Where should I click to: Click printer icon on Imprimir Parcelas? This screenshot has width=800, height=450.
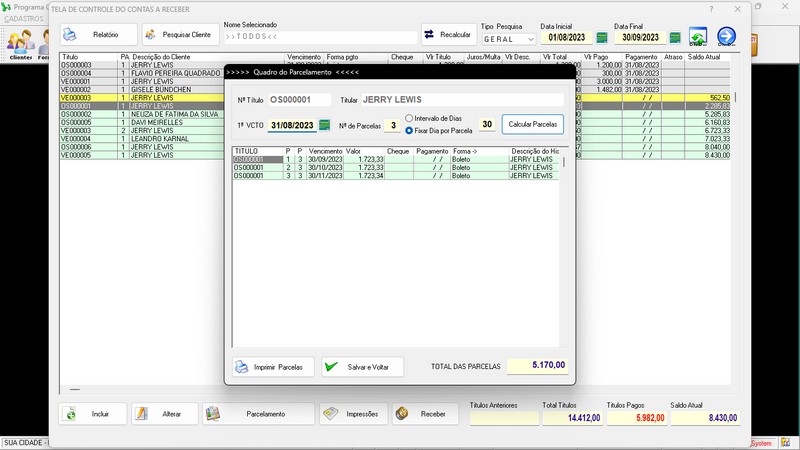242,367
